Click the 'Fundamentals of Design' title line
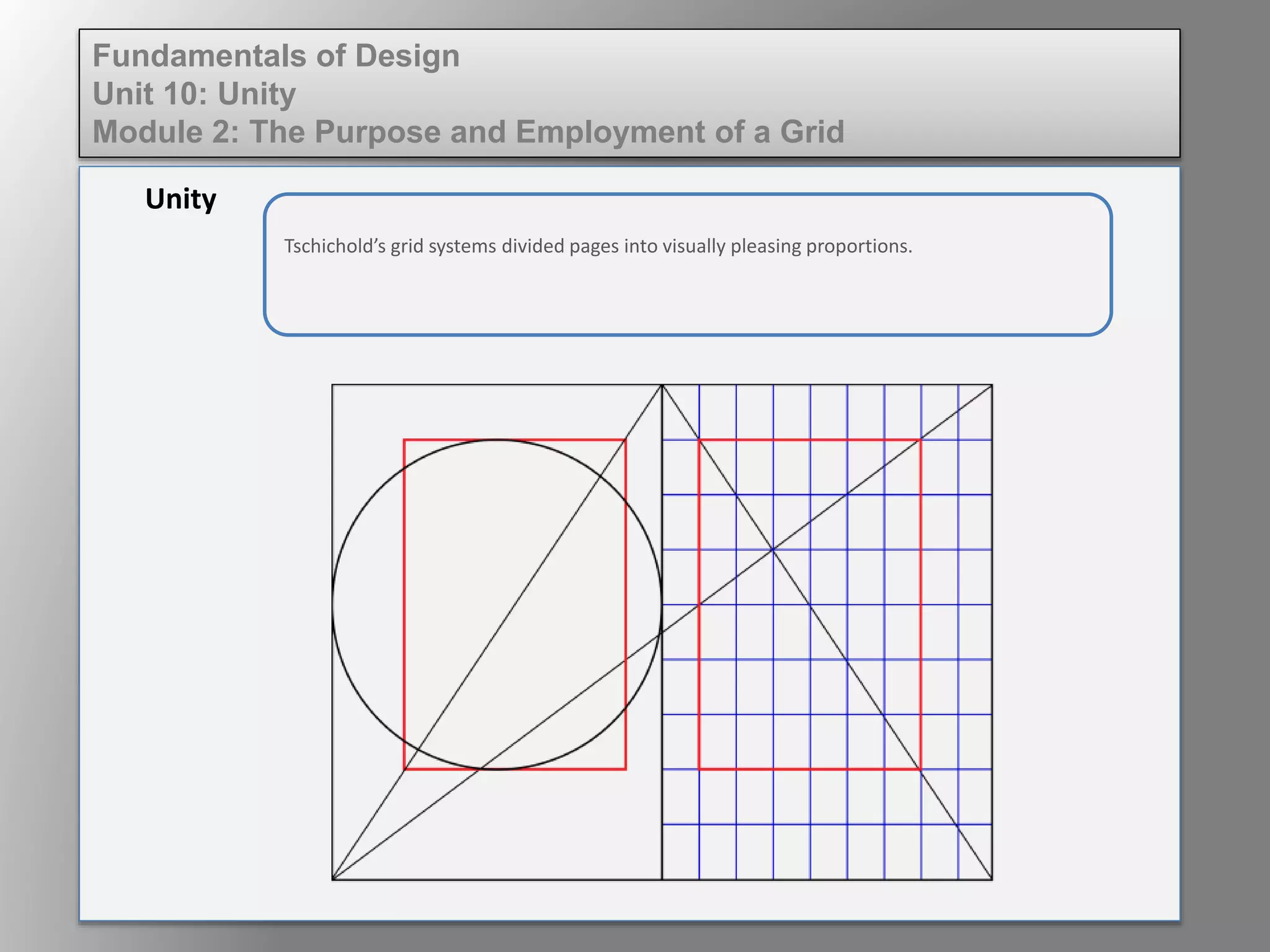The height and width of the screenshot is (952, 1270). point(276,56)
